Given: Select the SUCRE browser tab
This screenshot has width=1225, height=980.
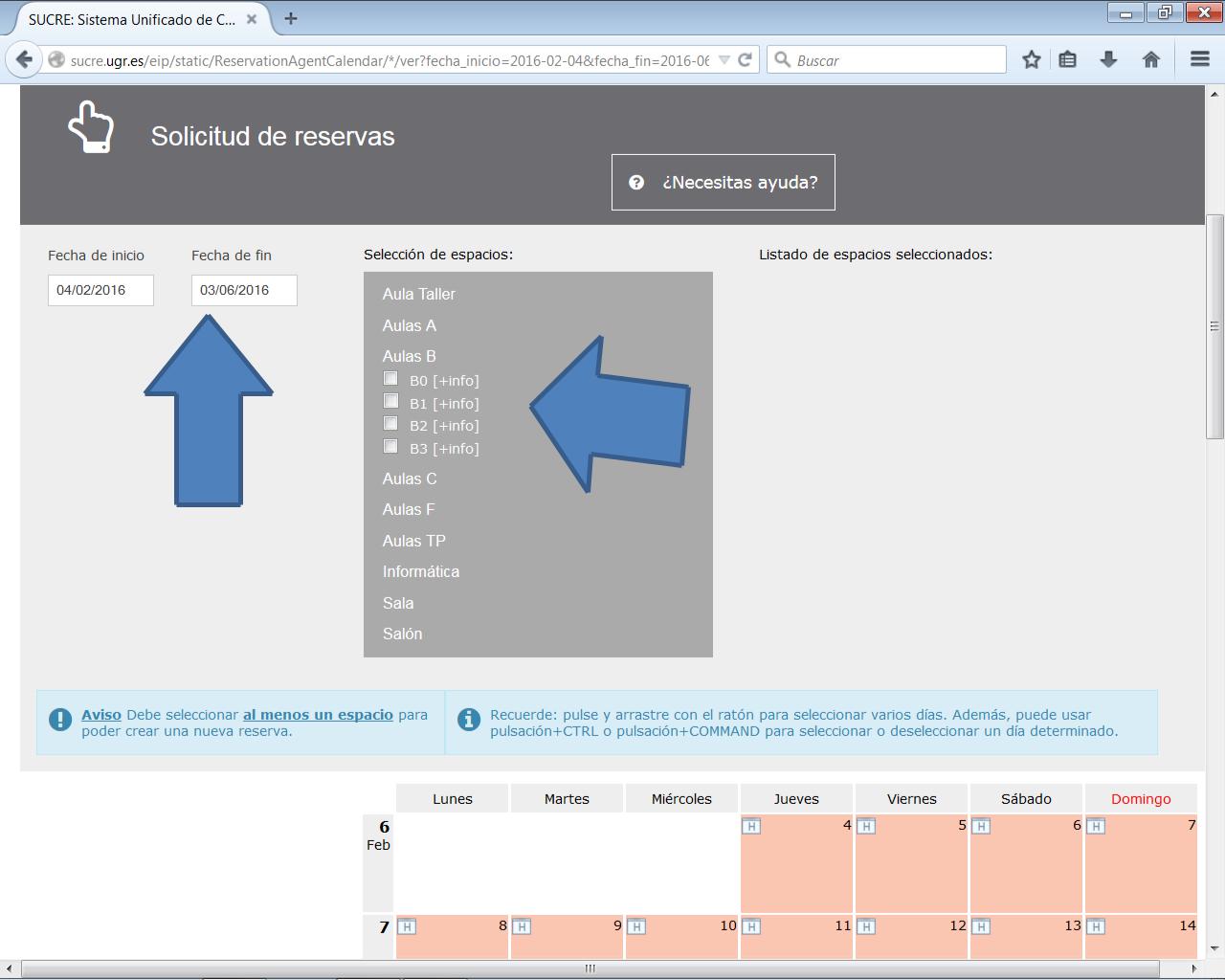Looking at the screenshot, I should tap(132, 18).
